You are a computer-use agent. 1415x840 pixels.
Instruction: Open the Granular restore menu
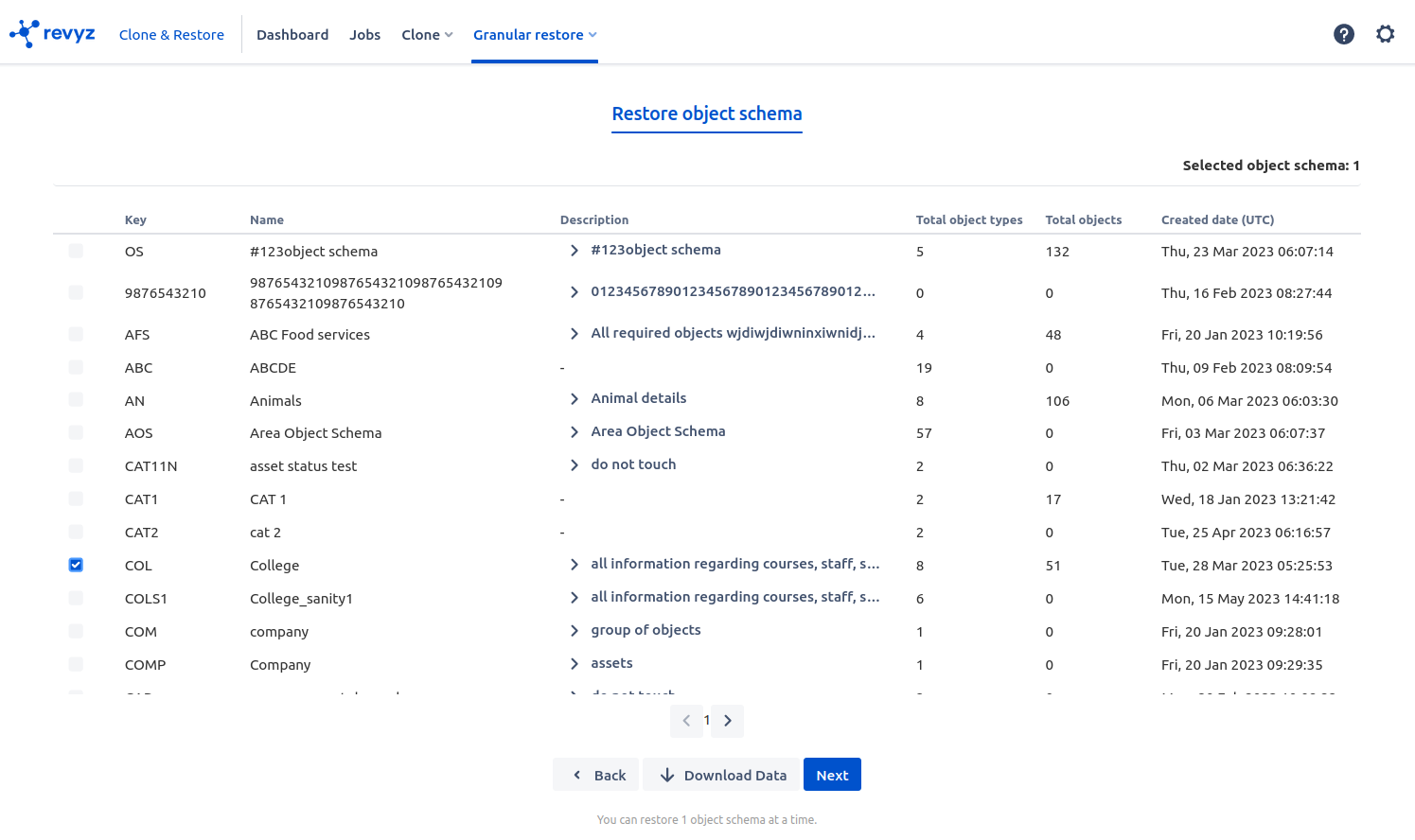[x=535, y=35]
